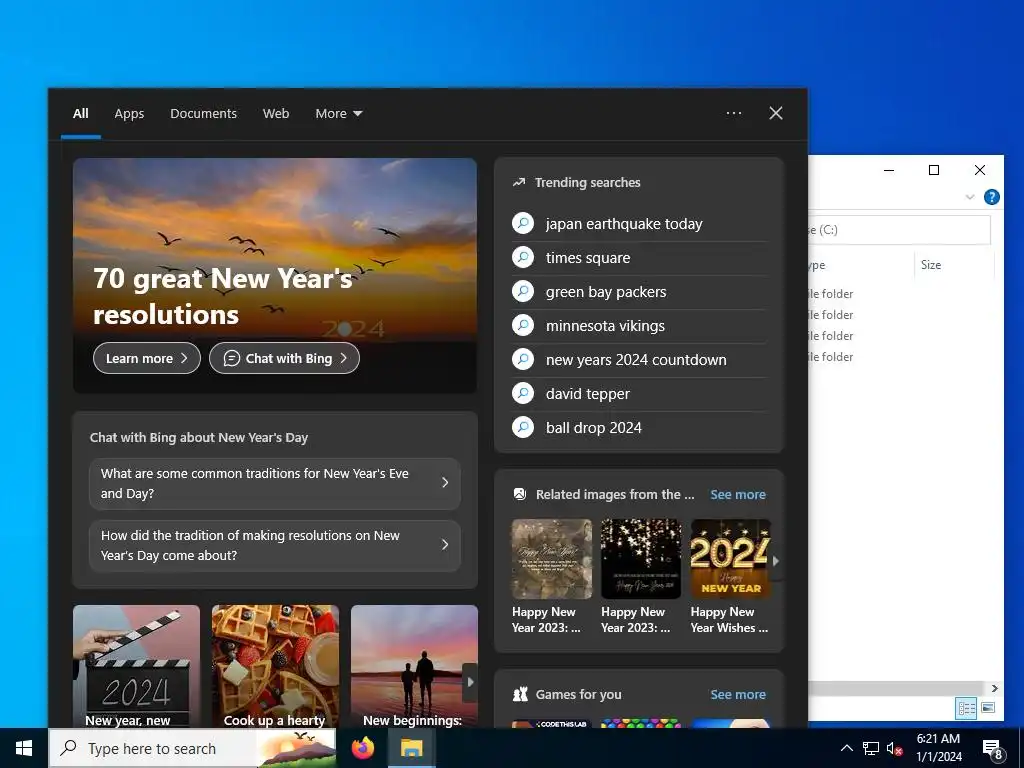Click the search highlight landscape image in taskbar
Image resolution: width=1024 pixels, height=768 pixels.
coord(296,748)
